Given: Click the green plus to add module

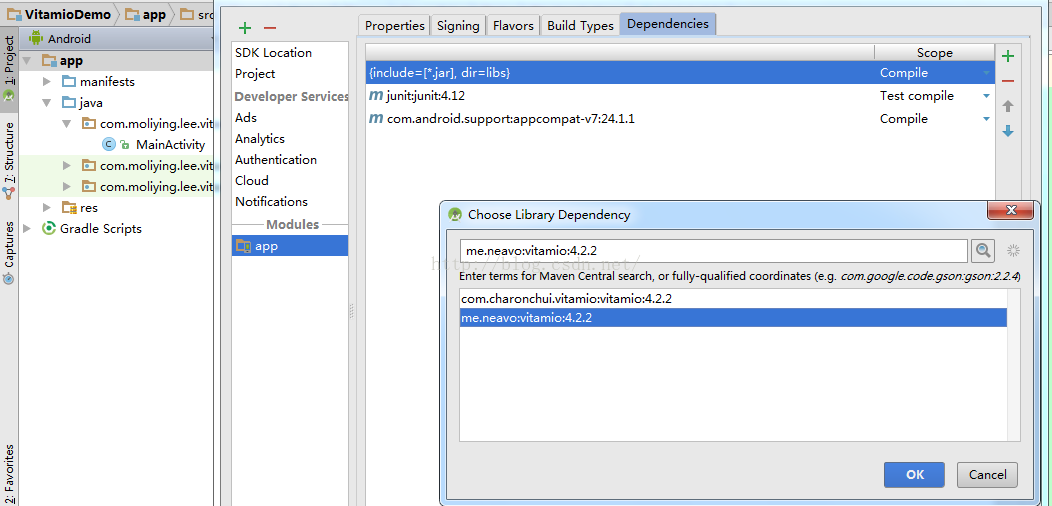Looking at the screenshot, I should [x=245, y=28].
